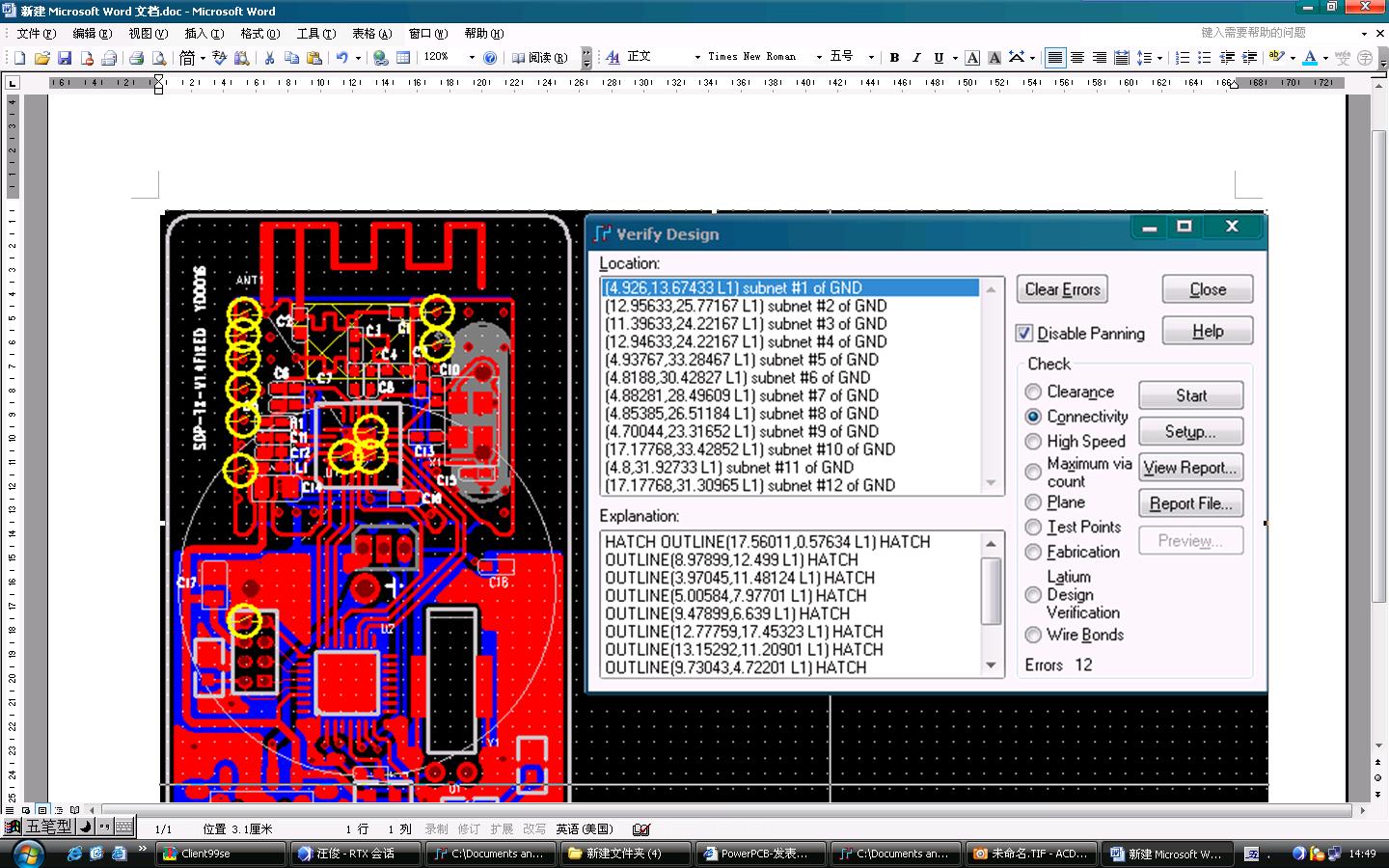Open the zoom percentage dropdown
This screenshot has height=868, width=1389.
[x=472, y=58]
